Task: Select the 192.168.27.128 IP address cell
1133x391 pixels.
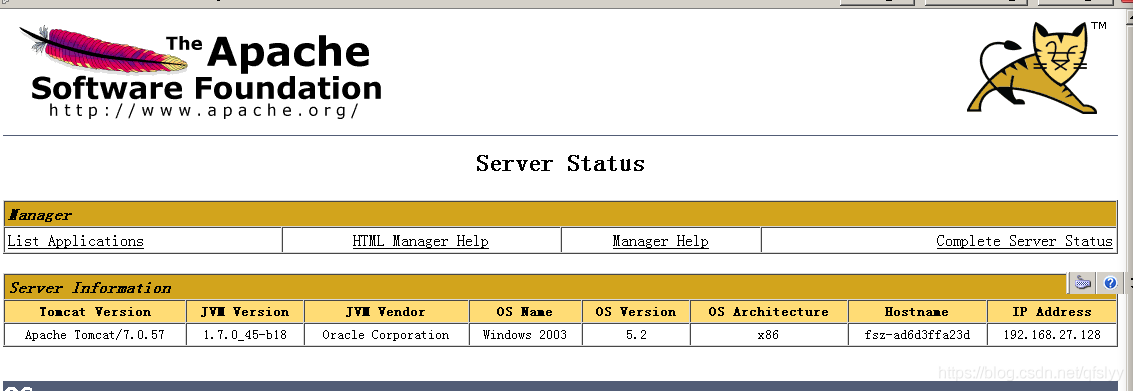Action: 1052,335
